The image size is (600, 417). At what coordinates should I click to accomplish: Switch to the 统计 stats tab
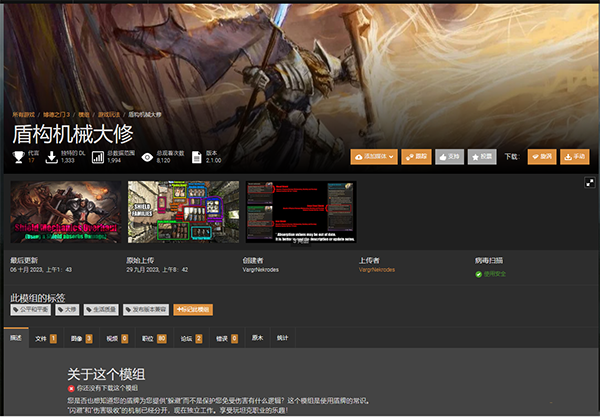point(282,339)
